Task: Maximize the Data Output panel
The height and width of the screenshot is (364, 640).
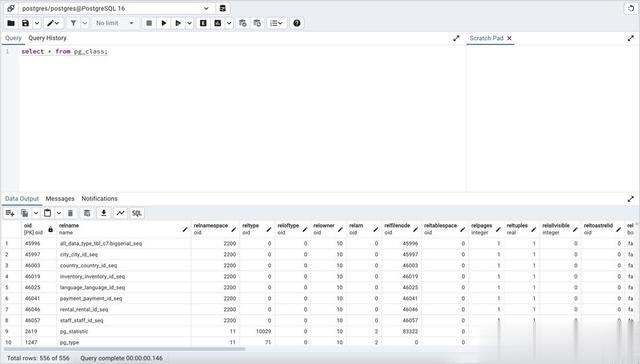Action: pyautogui.click(x=631, y=199)
